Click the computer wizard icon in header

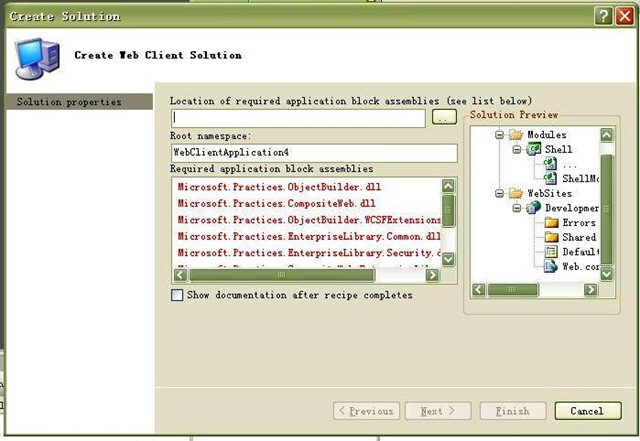[37, 58]
